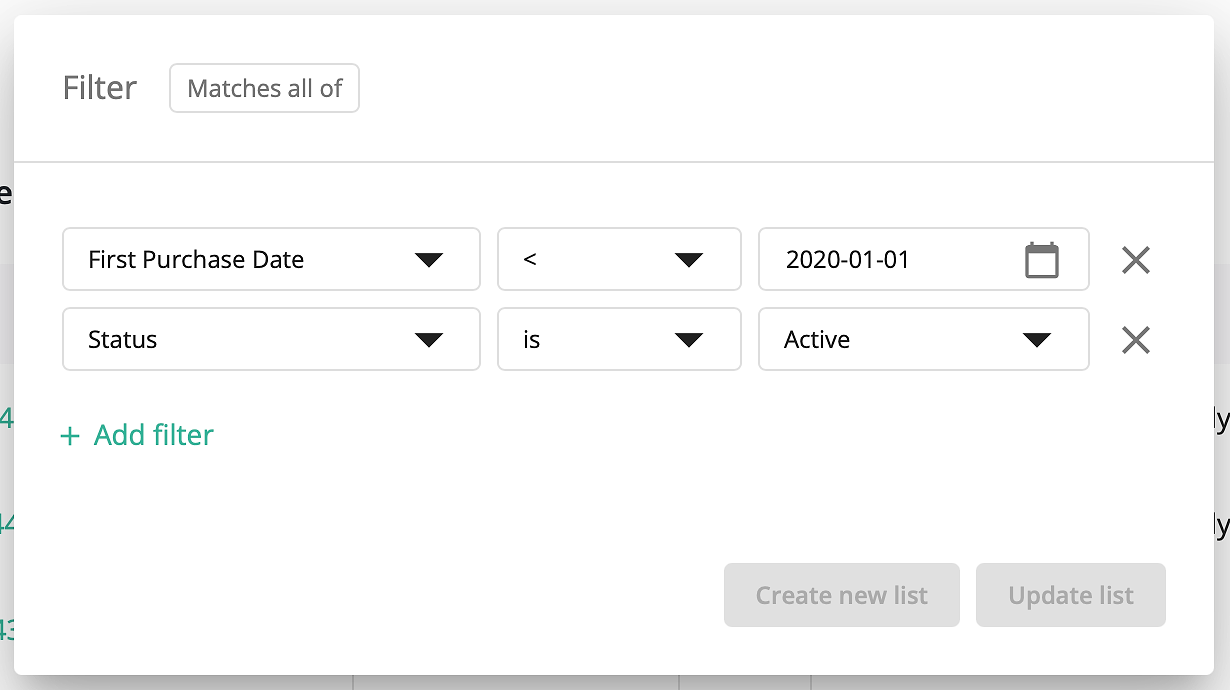Expand the '<' comparison operator dropdown
The image size is (1230, 690).
click(619, 259)
